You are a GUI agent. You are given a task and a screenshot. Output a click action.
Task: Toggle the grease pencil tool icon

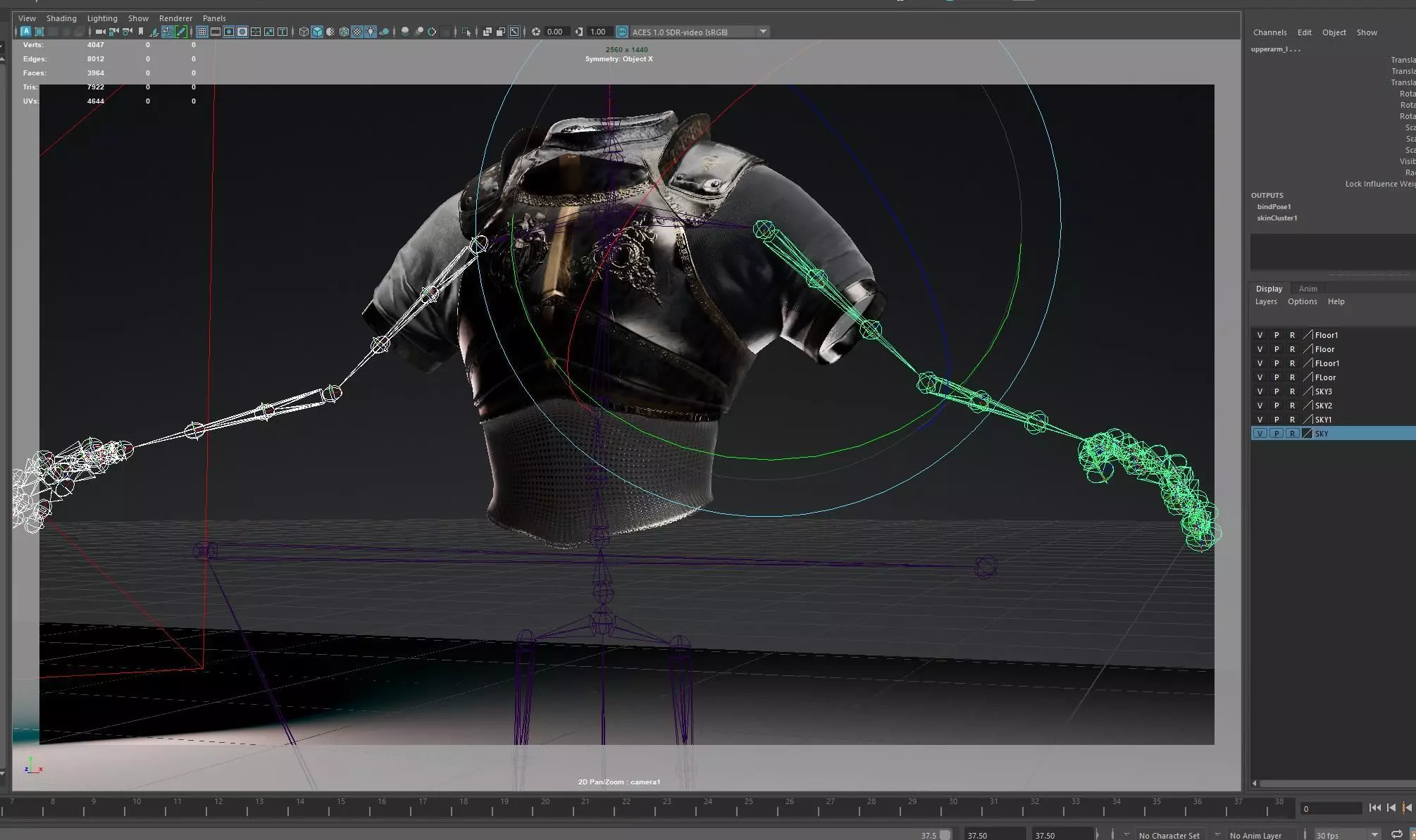pyautogui.click(x=180, y=32)
